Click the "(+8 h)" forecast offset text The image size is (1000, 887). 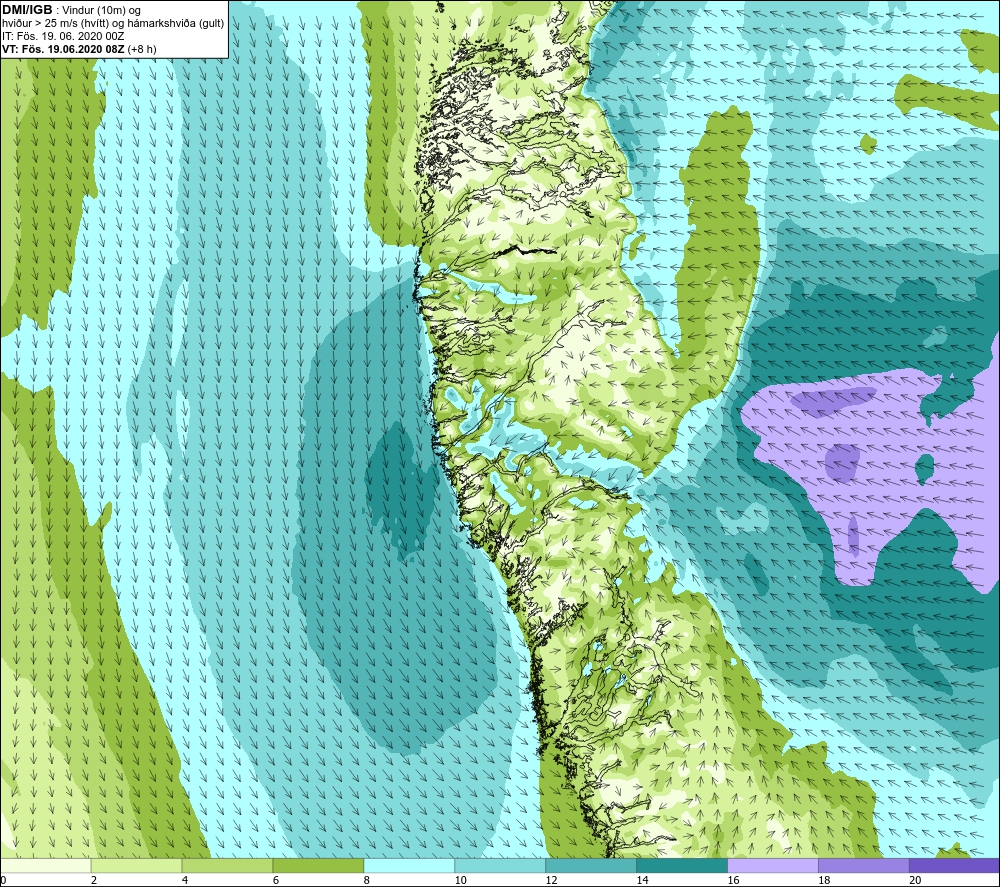[x=142, y=49]
